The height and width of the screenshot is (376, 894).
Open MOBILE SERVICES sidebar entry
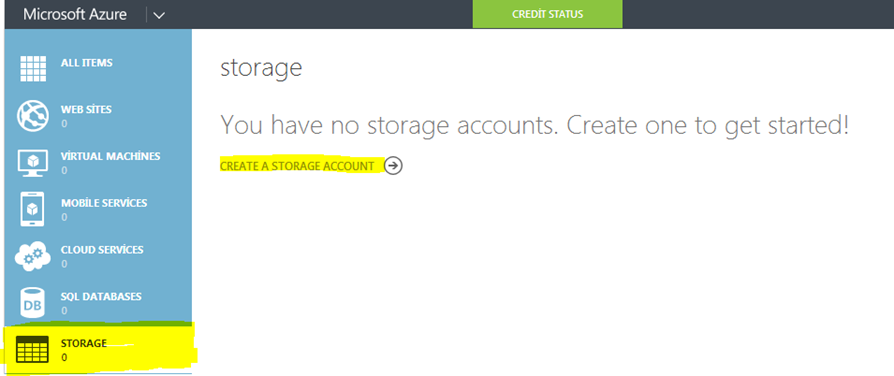104,203
